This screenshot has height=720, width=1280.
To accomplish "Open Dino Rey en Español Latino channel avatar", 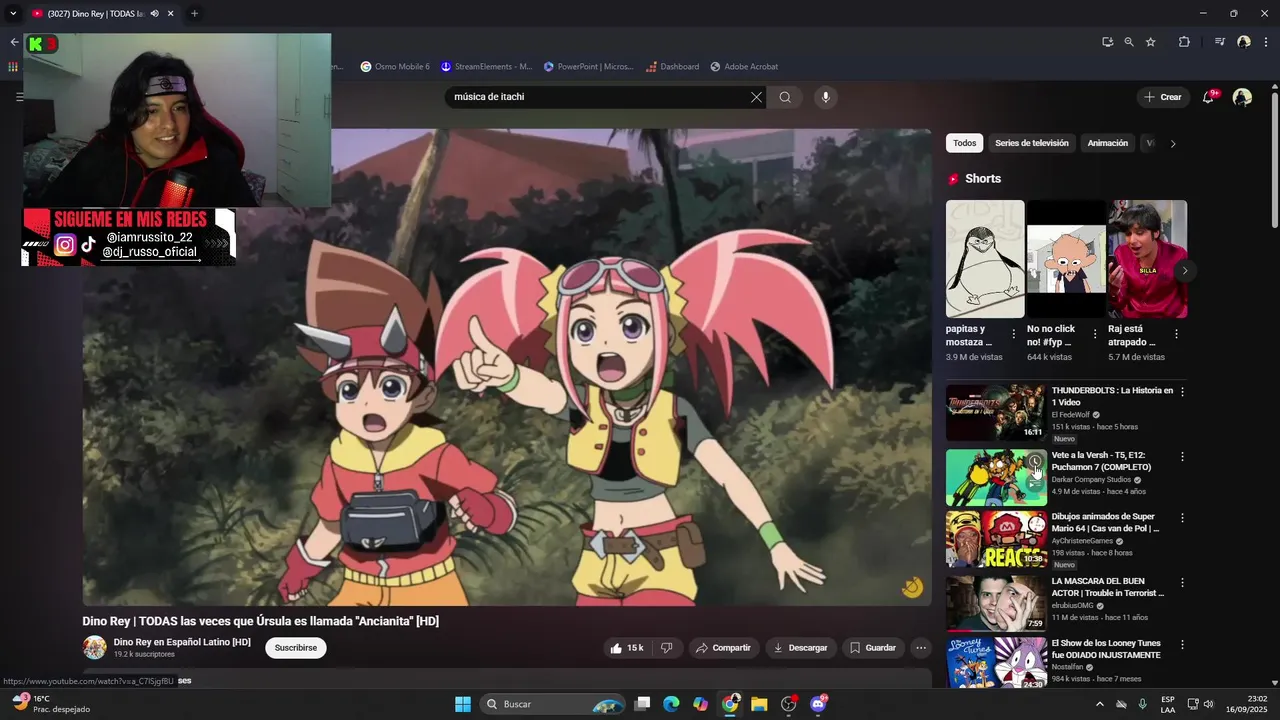I will [94, 648].
